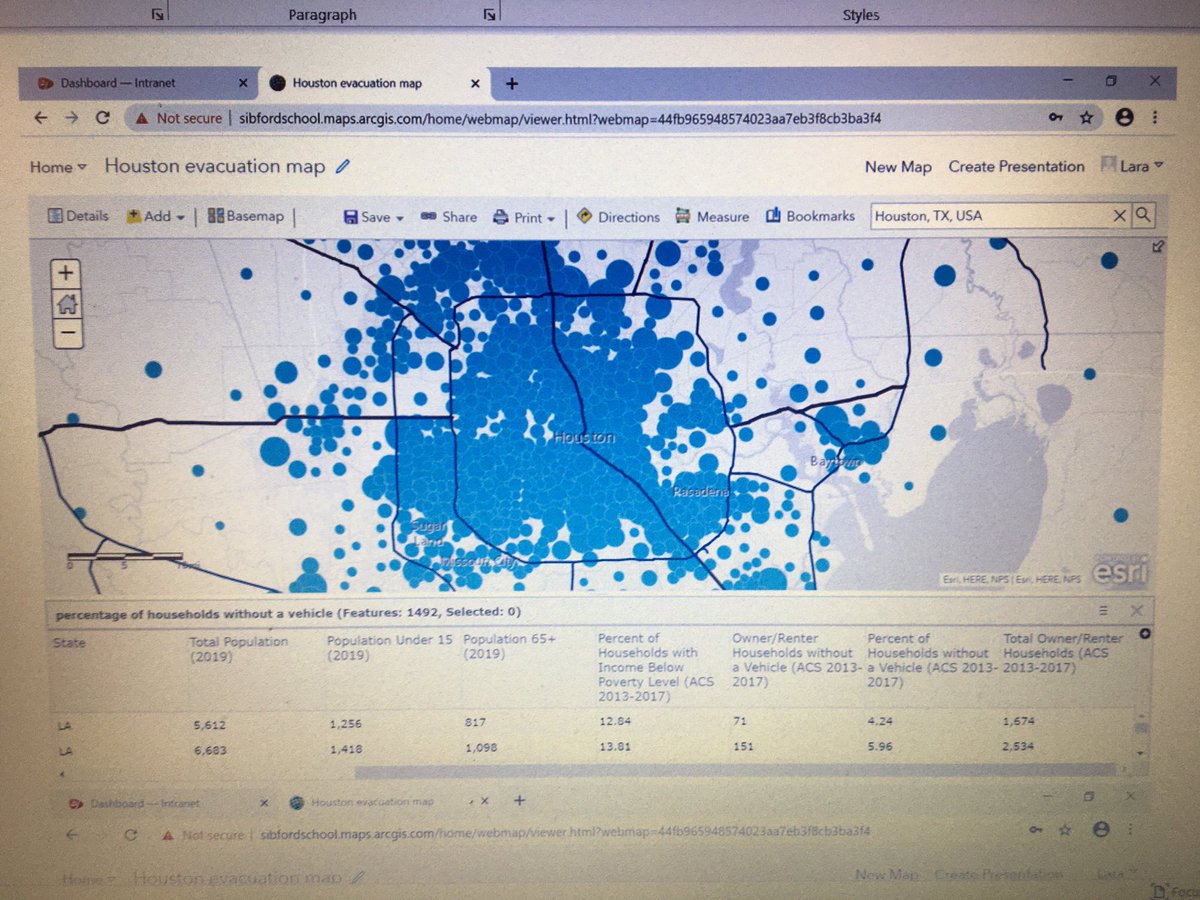Click Create Presentation link
The height and width of the screenshot is (900, 1200).
coord(1016,166)
